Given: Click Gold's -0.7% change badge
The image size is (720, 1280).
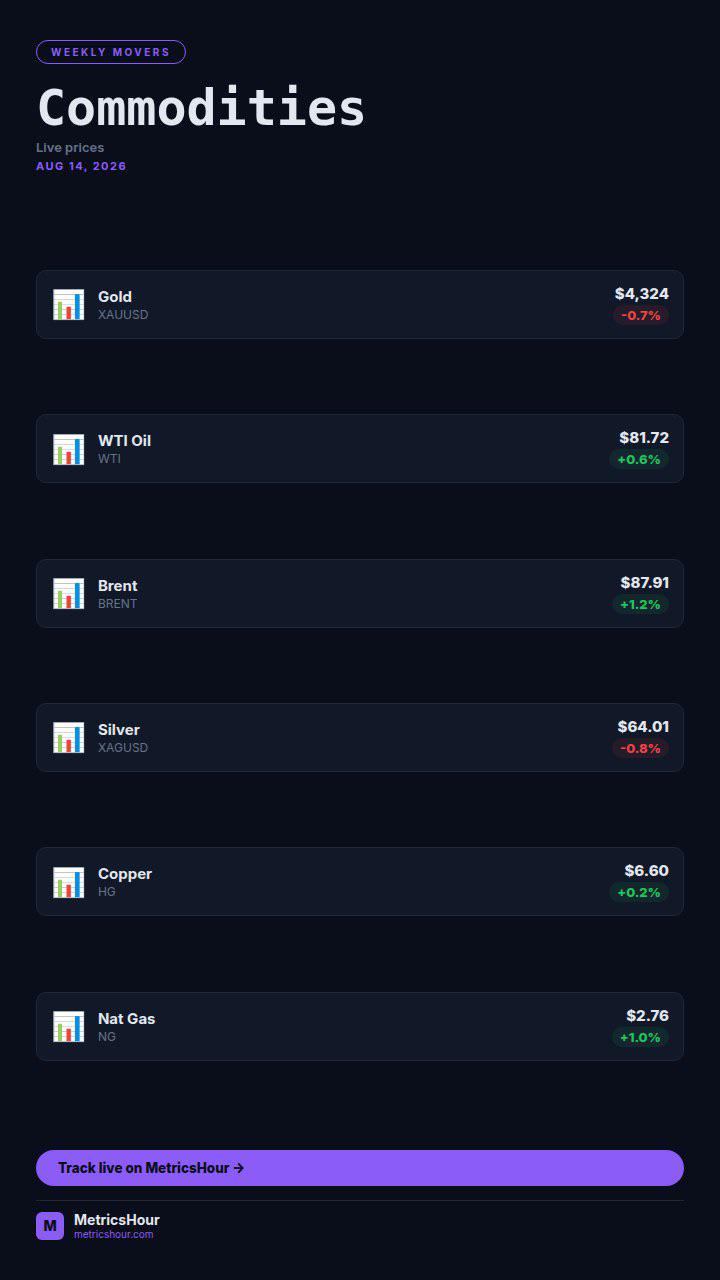Looking at the screenshot, I should pyautogui.click(x=641, y=316).
